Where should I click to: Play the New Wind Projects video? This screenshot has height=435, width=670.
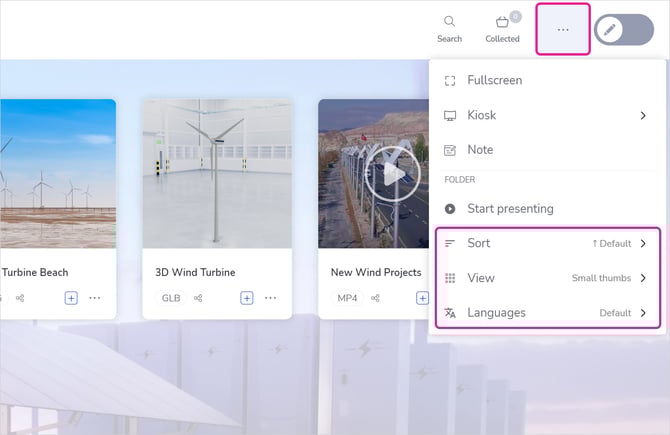tap(392, 174)
